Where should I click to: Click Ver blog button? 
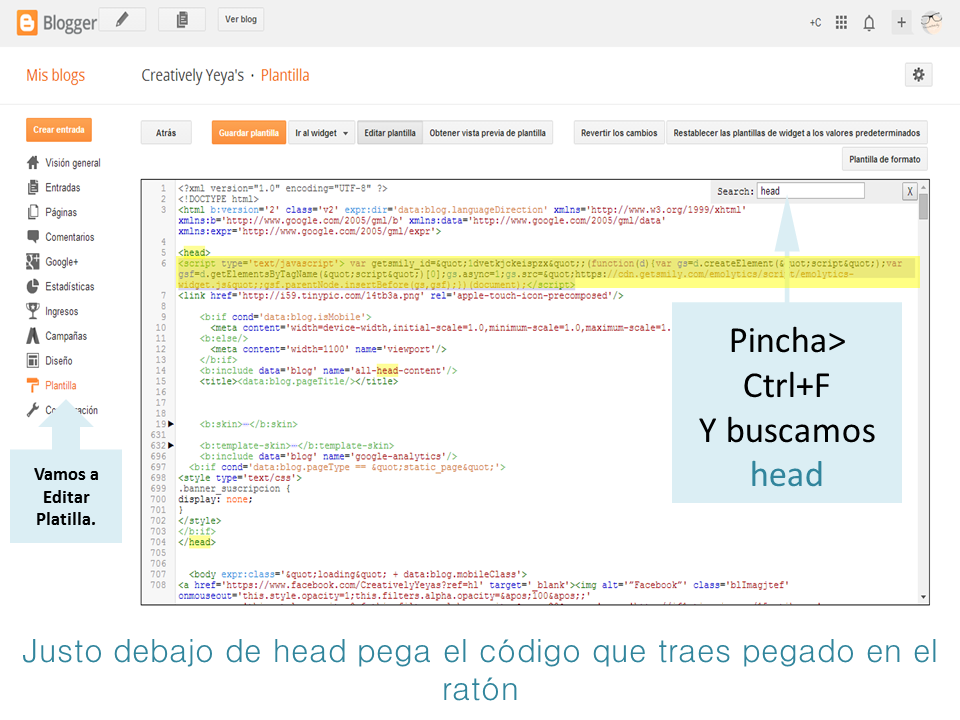click(x=241, y=20)
